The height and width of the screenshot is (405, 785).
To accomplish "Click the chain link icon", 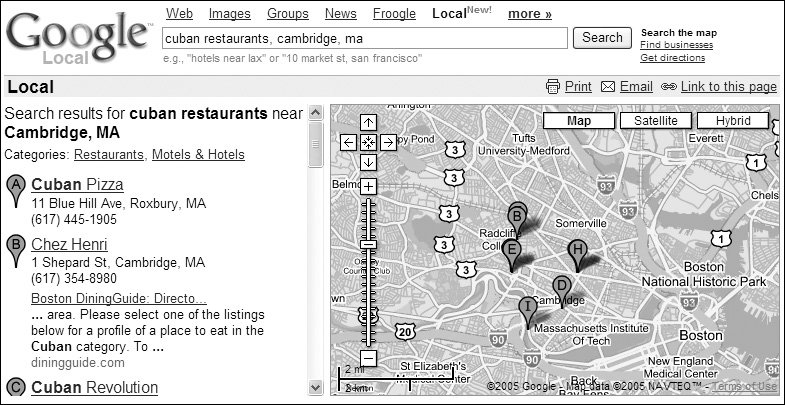I will point(669,87).
